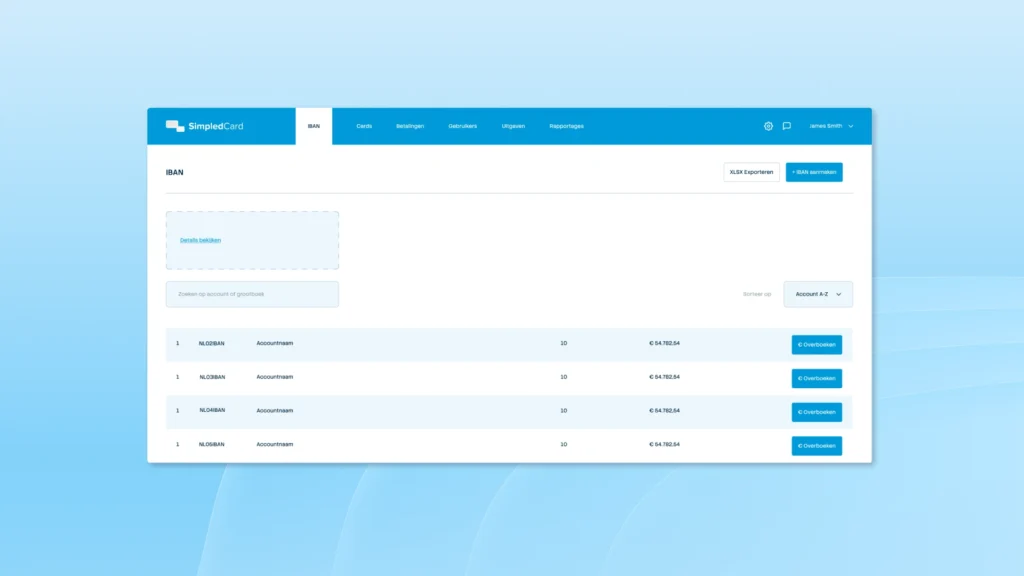This screenshot has height=576, width=1024.
Task: Expand the James Smith user menu
Action: coord(831,126)
